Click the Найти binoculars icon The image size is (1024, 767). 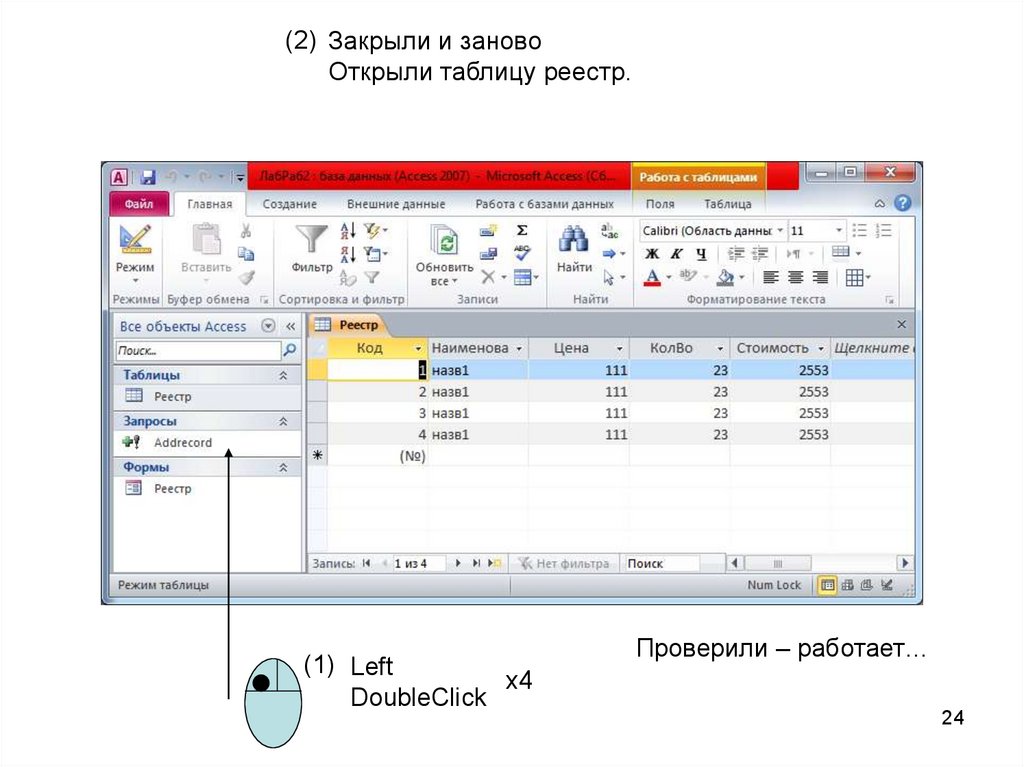(x=573, y=241)
